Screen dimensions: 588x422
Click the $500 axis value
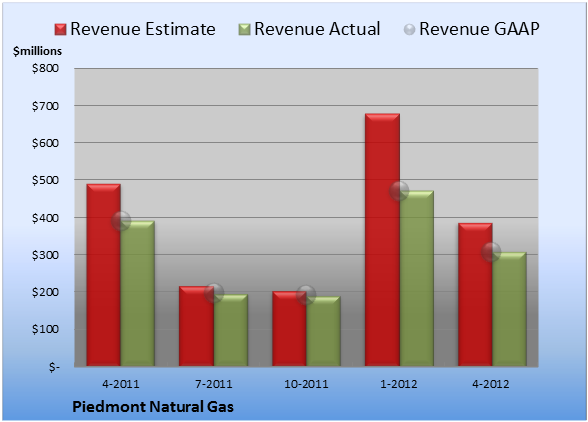45,180
